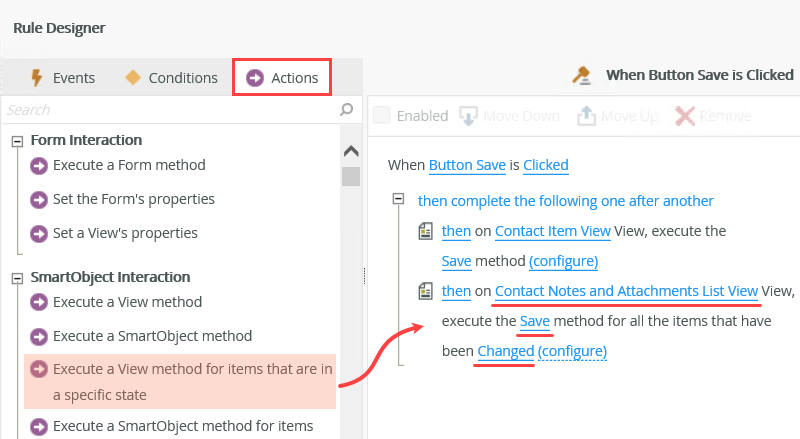Collapse the 'then complete the following' block
Image resolution: width=800 pixels, height=439 pixels.
[x=399, y=200]
